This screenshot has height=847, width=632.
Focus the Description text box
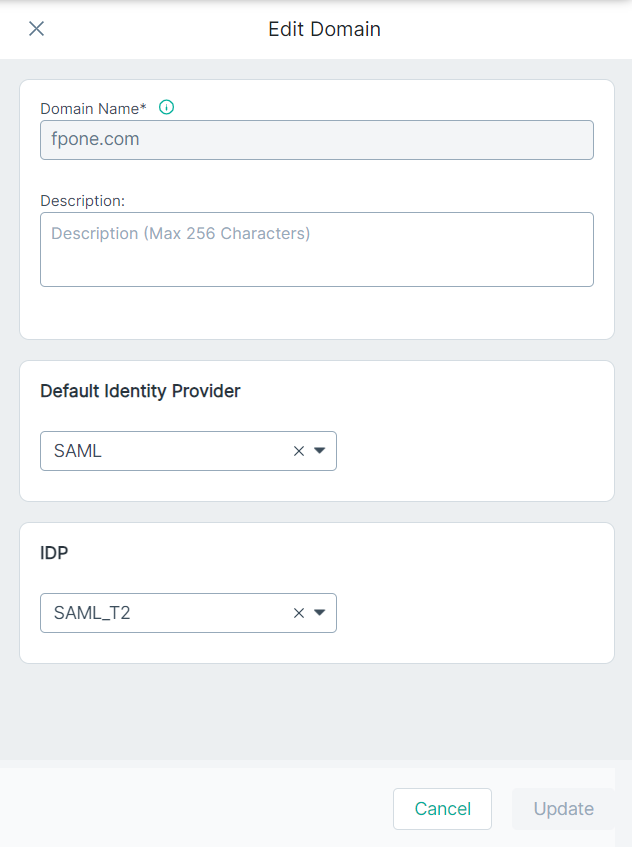pyautogui.click(x=317, y=250)
